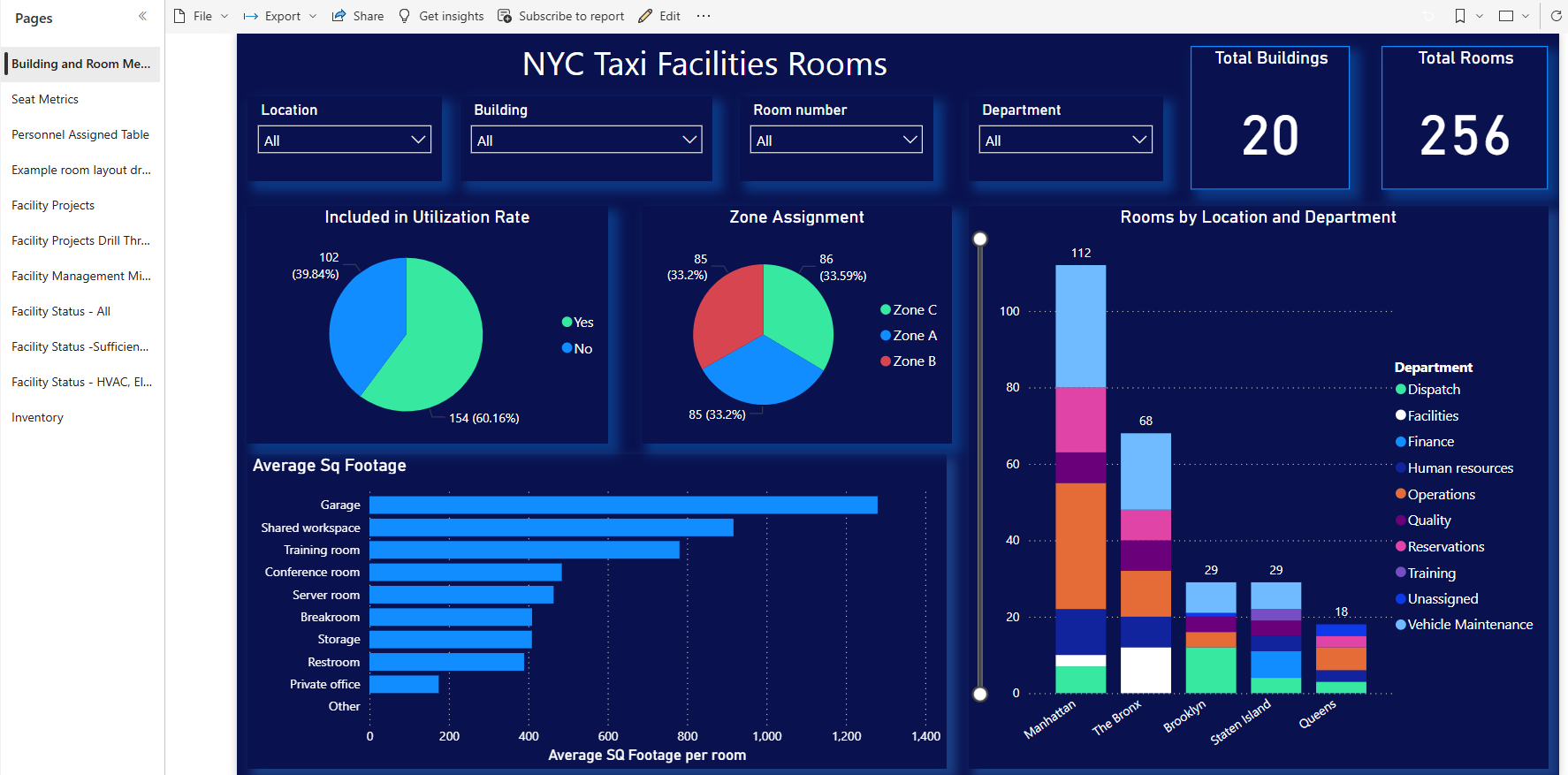Switch to the Seat Metrics page

point(45,99)
